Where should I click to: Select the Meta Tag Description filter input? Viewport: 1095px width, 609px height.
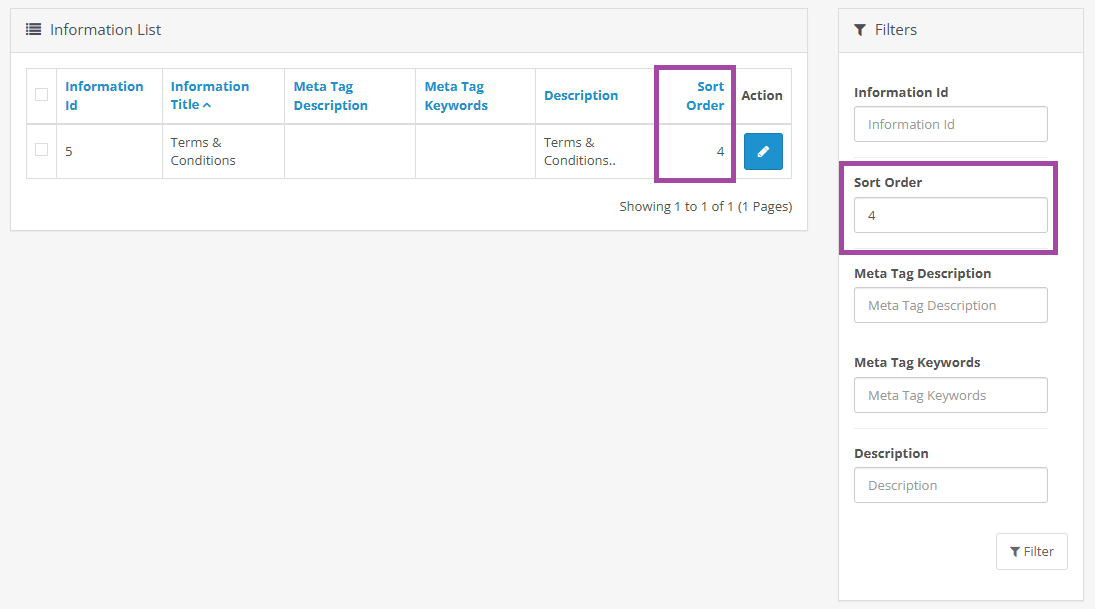coord(950,305)
